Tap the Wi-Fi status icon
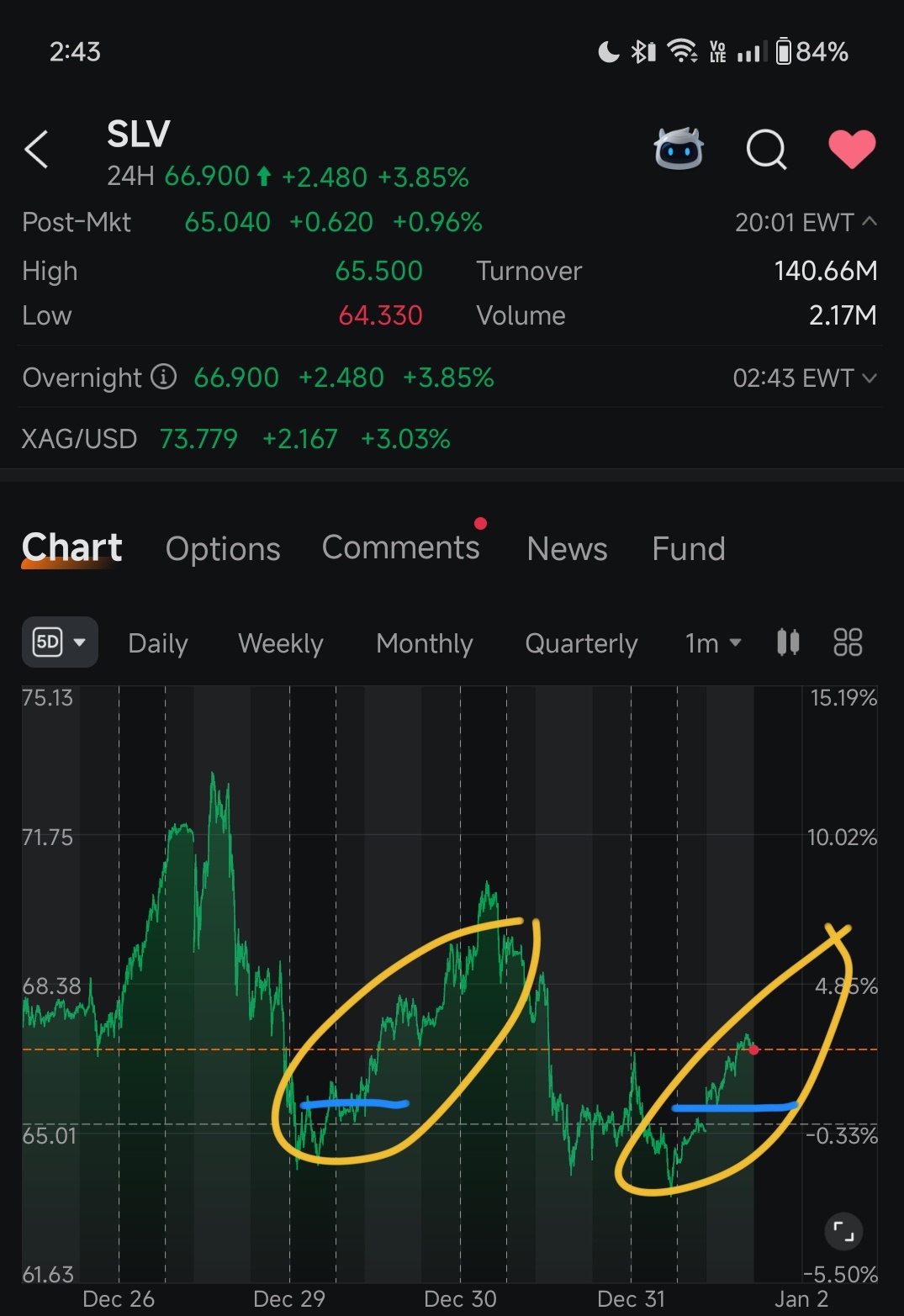904x1316 pixels. tap(682, 52)
